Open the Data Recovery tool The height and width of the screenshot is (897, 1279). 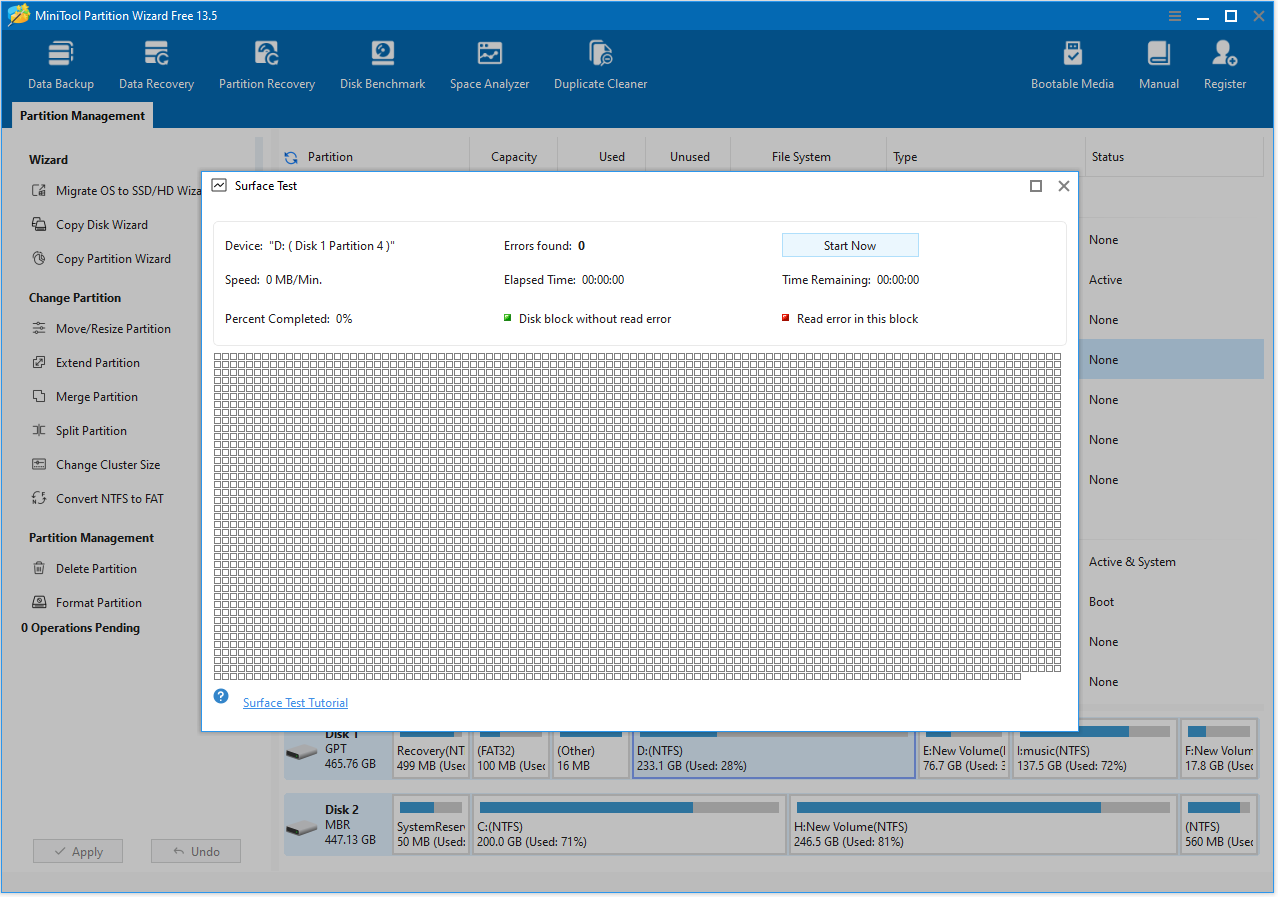click(x=156, y=62)
